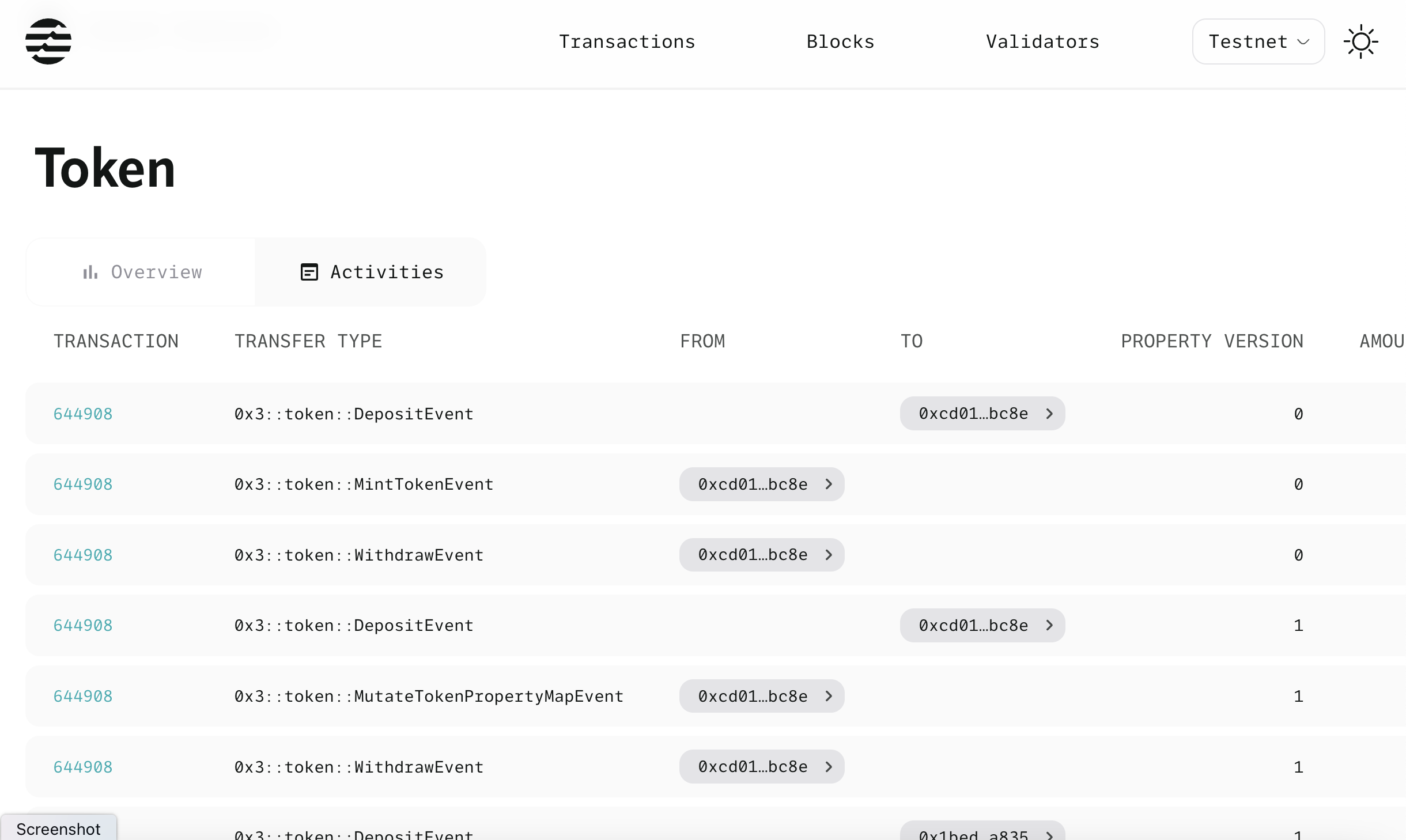
Task: Open the Testnet network dropdown
Action: 1258,41
